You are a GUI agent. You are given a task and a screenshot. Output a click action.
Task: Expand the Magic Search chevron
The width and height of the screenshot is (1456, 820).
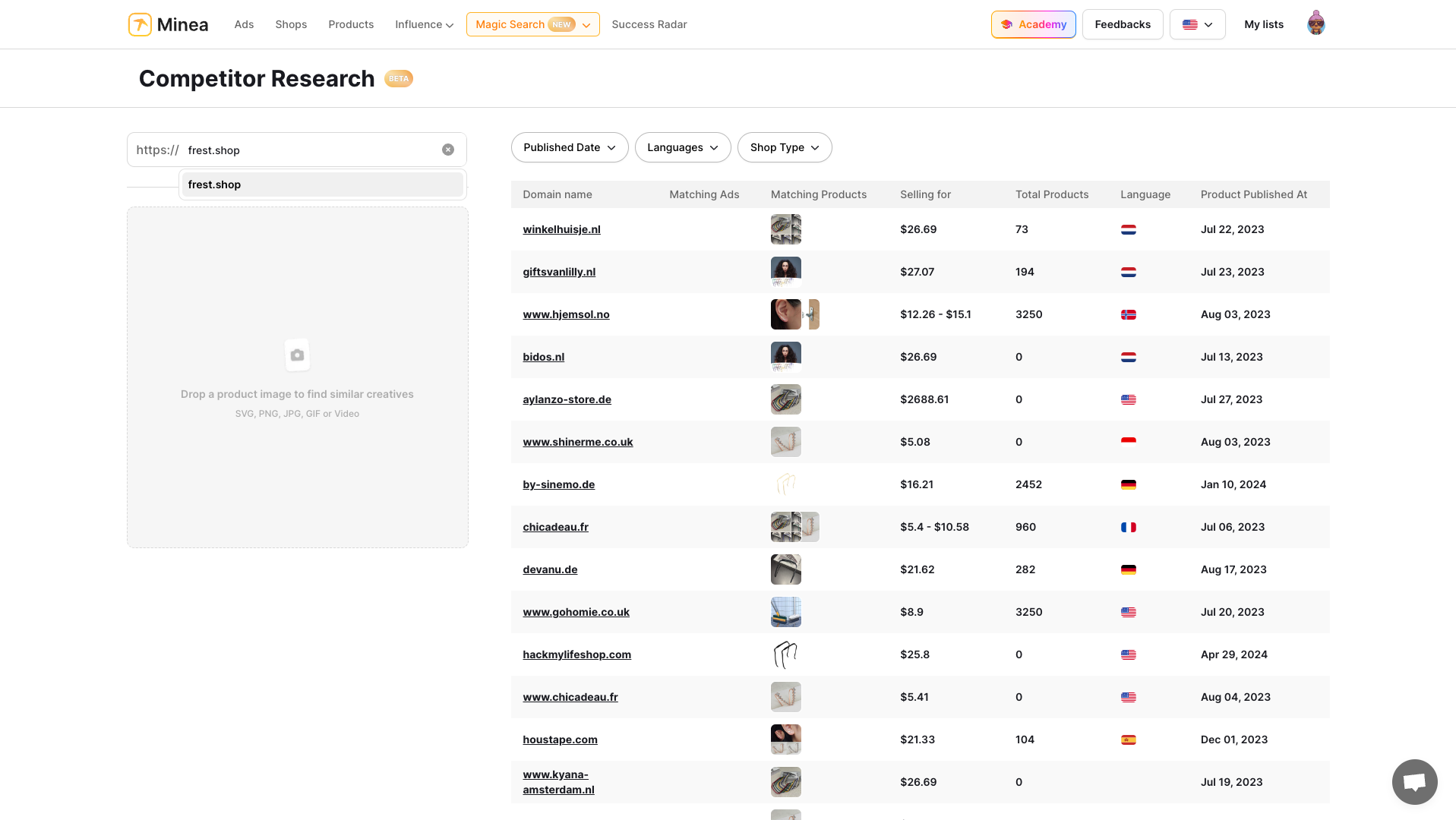tap(586, 24)
